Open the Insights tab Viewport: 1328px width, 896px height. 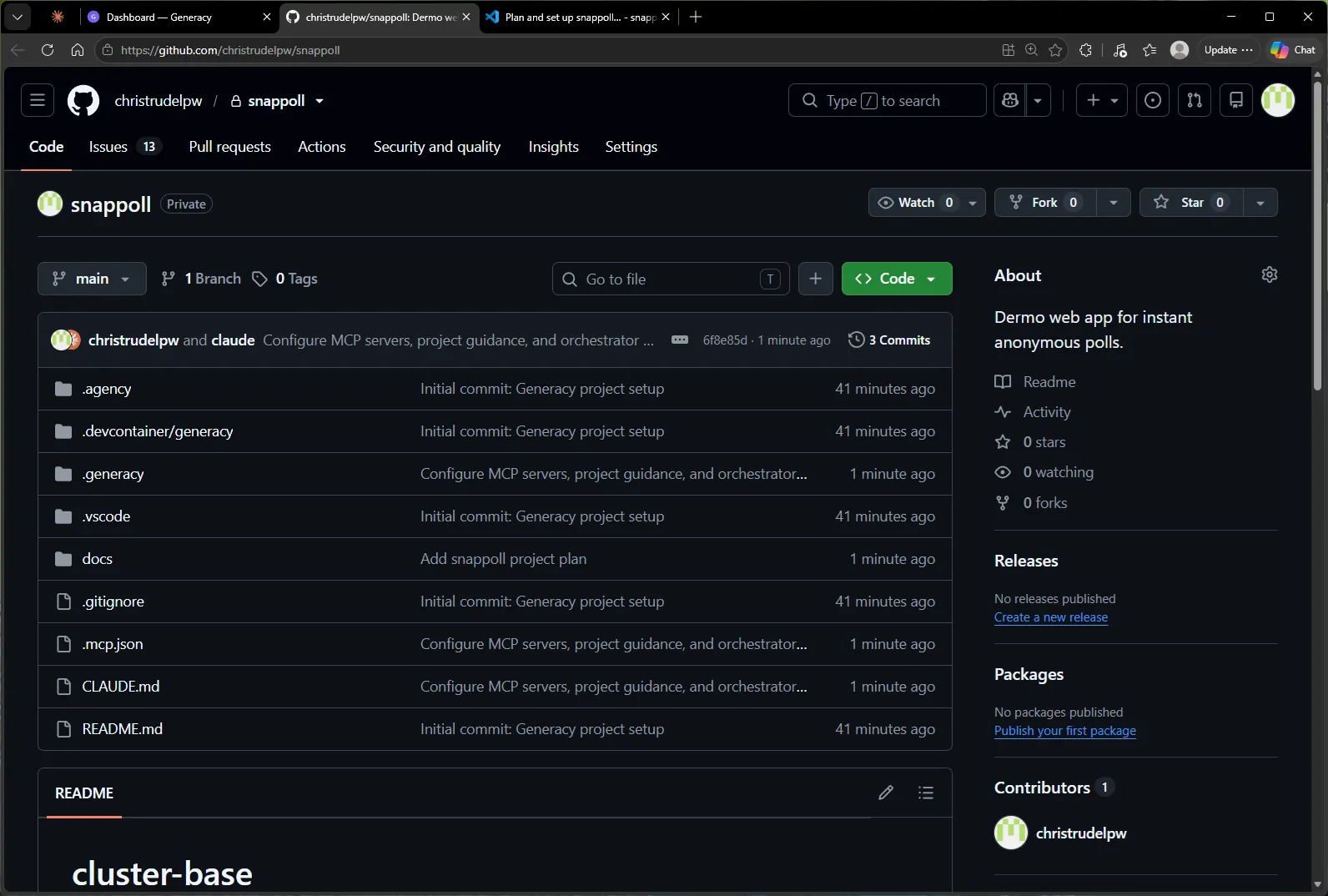tap(553, 147)
